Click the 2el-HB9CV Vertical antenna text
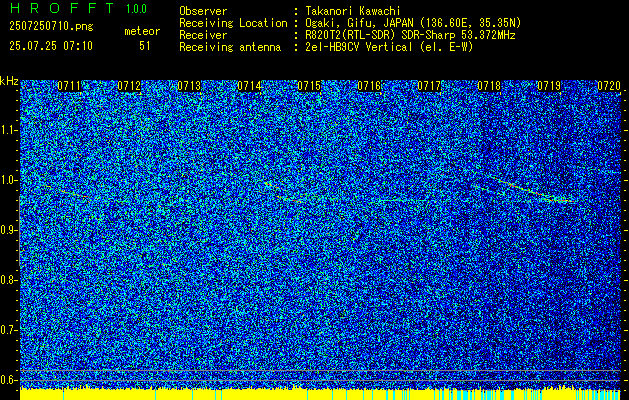Screen dimensions: 629x400 390,47
